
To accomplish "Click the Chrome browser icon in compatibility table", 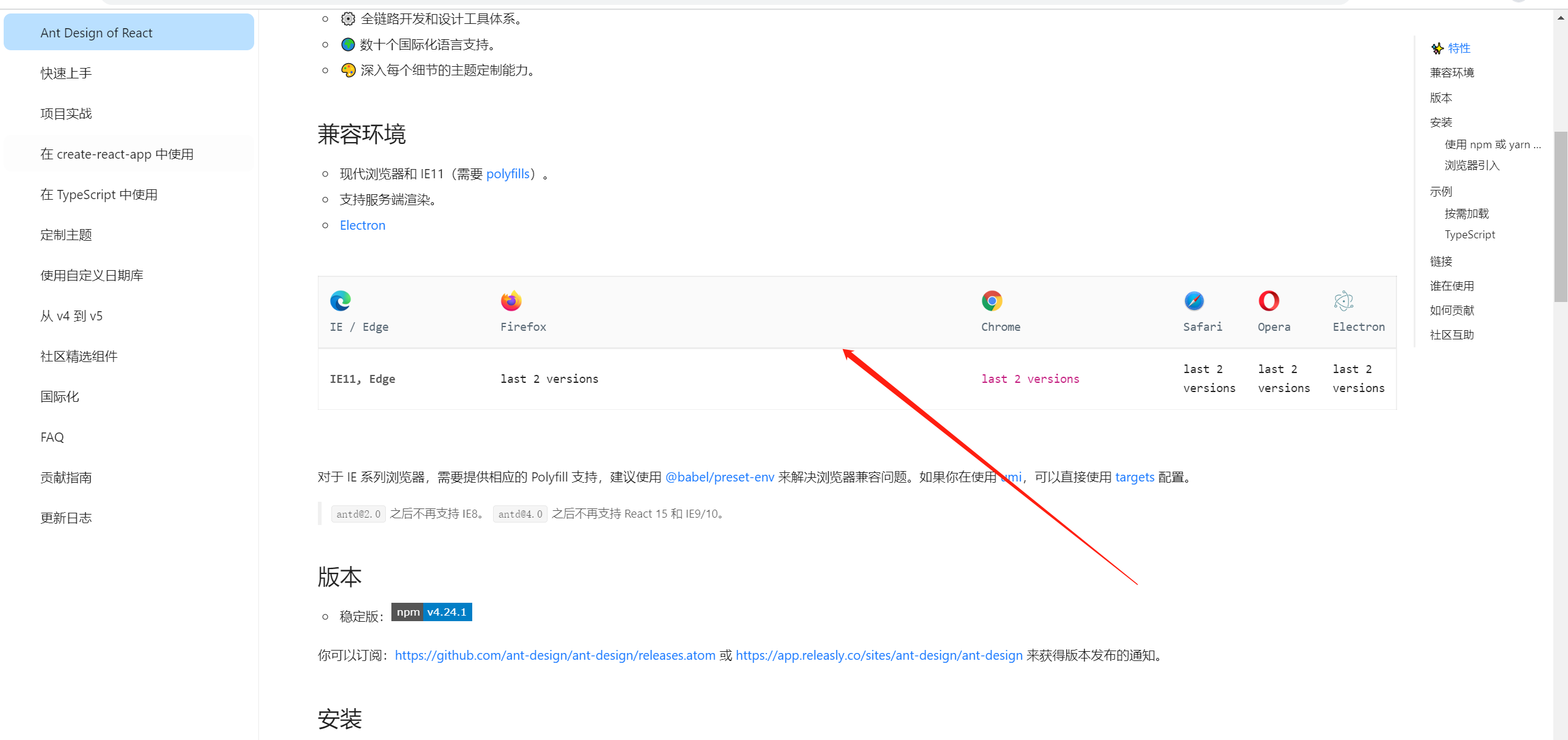I will (991, 301).
